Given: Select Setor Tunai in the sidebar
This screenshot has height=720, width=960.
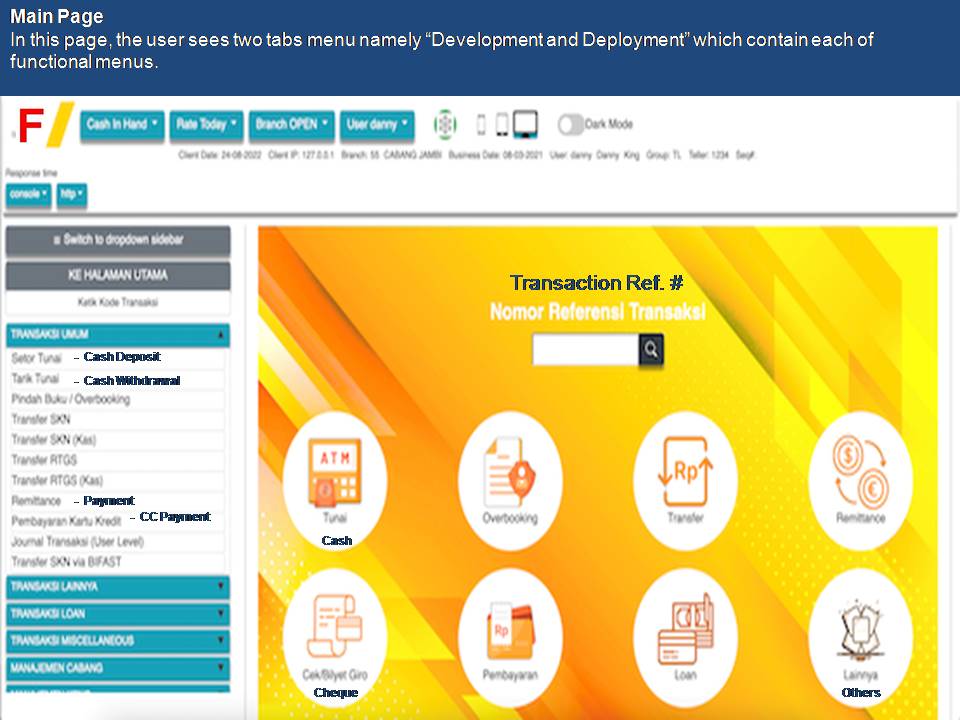Looking at the screenshot, I should (37, 358).
